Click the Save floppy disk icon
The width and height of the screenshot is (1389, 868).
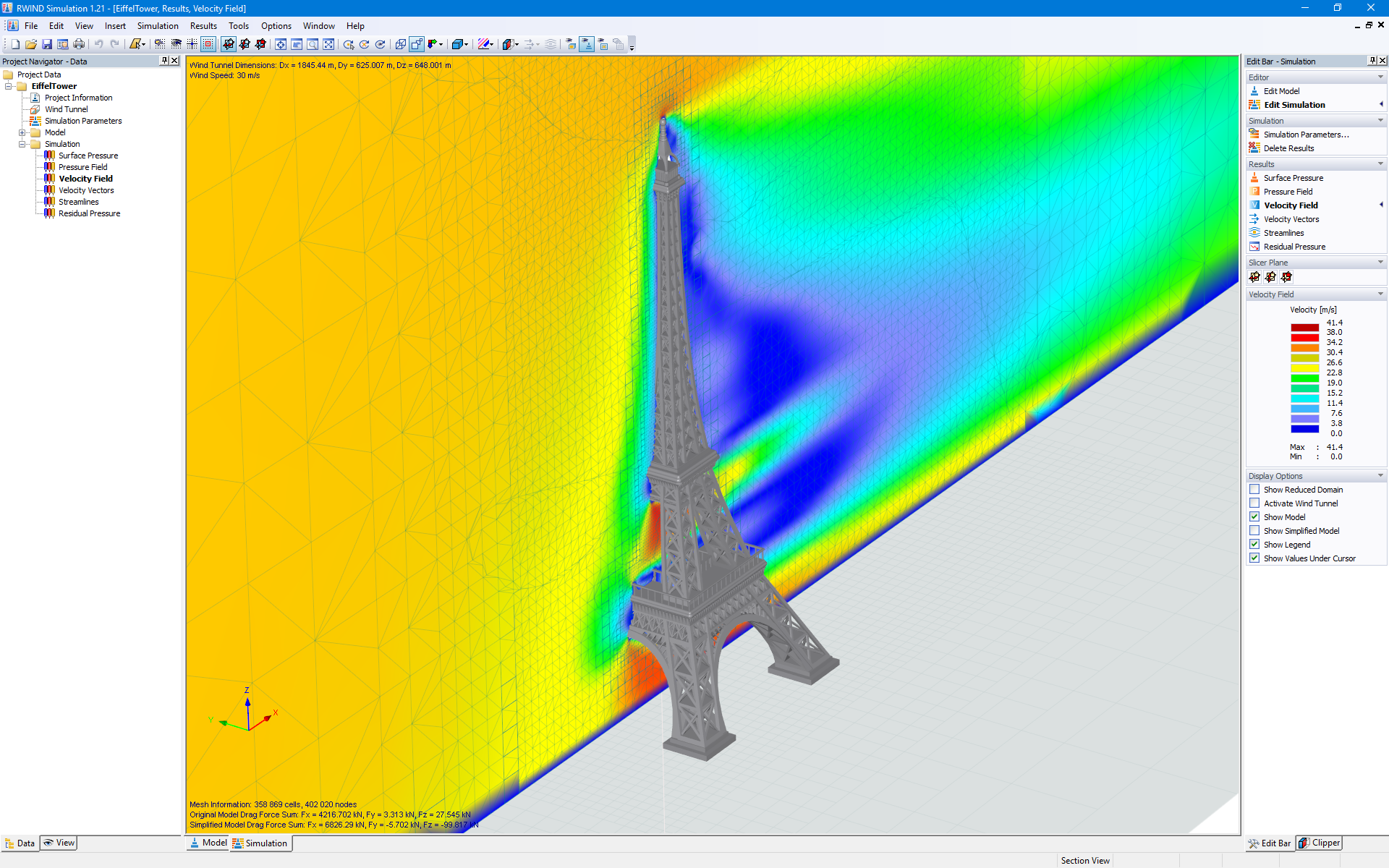coord(47,44)
